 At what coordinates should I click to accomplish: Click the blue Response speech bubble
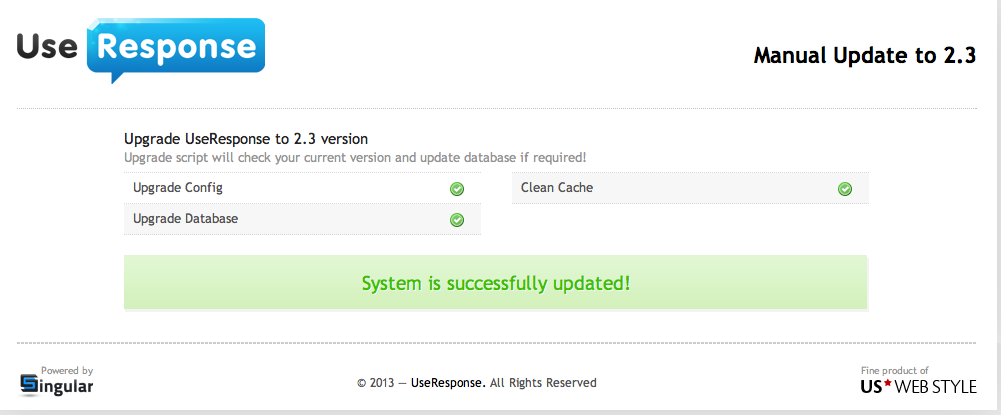[x=176, y=47]
